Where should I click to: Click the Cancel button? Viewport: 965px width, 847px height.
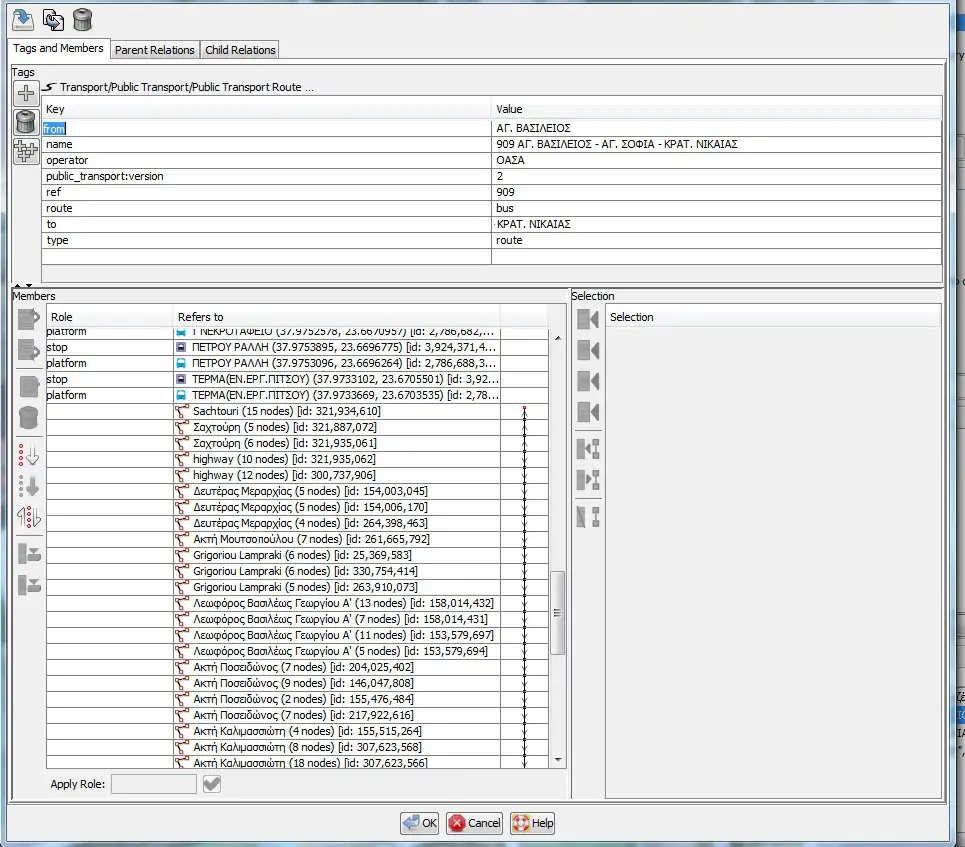click(474, 823)
